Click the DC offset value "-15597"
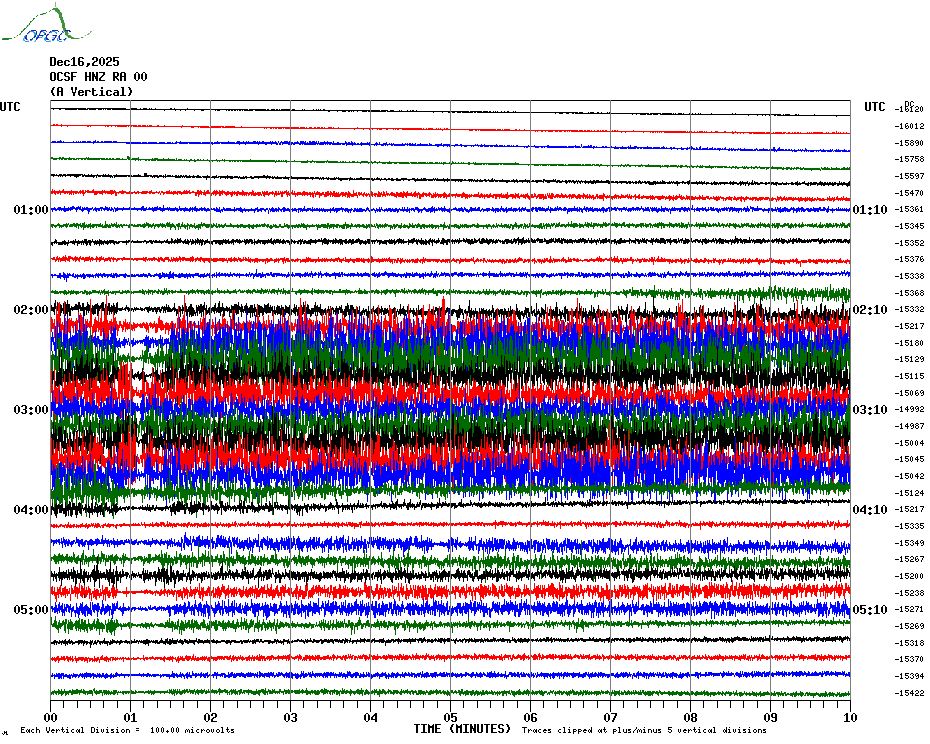This screenshot has width=930, height=744. point(909,176)
